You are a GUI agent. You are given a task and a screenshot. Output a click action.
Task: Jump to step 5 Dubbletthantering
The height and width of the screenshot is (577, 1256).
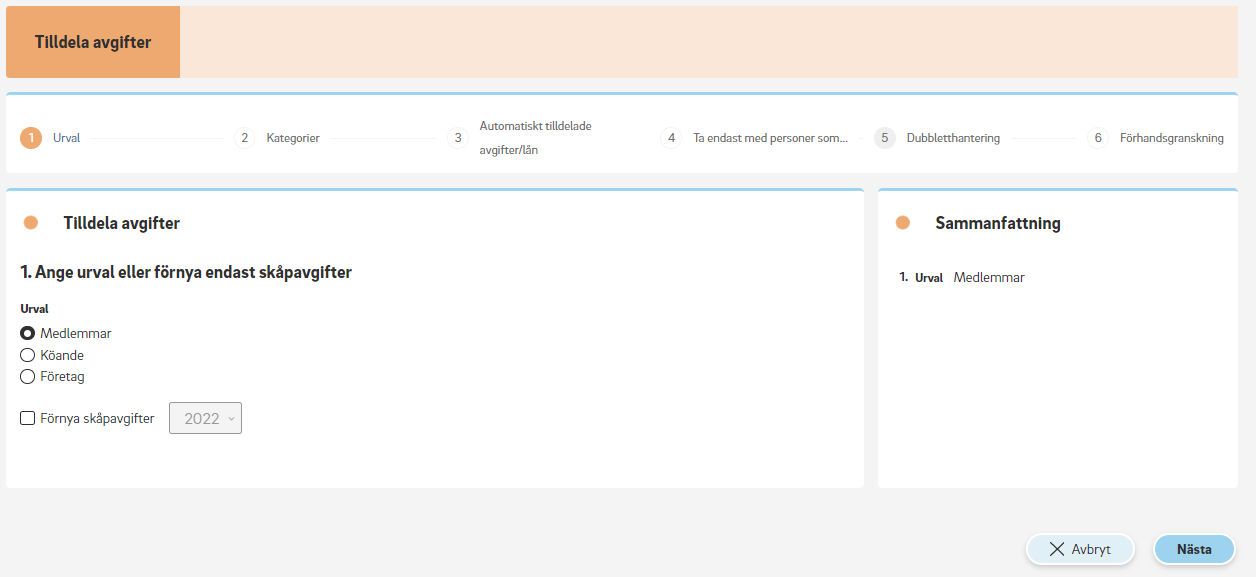pyautogui.click(x=937, y=138)
